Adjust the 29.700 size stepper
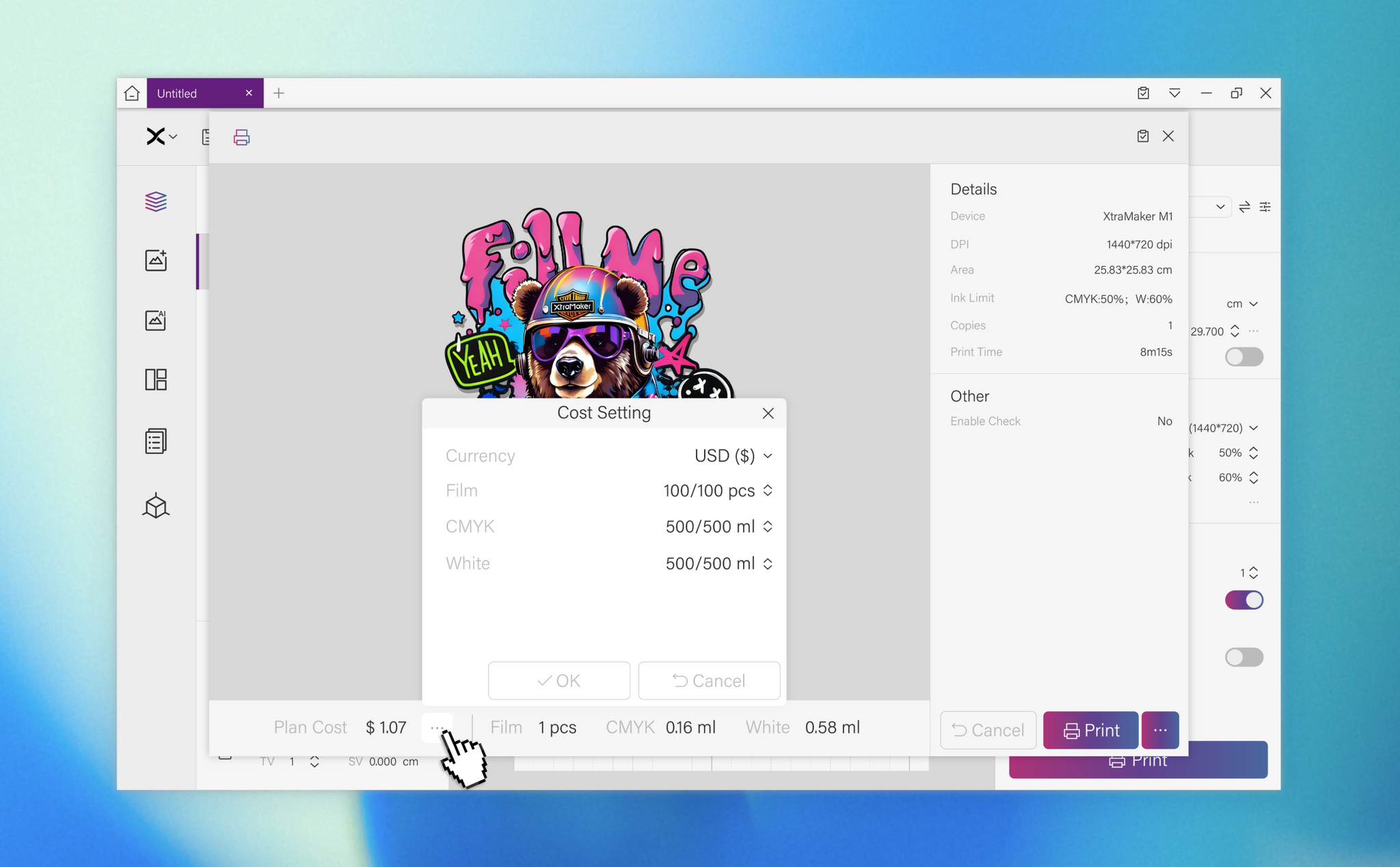 coord(1235,332)
